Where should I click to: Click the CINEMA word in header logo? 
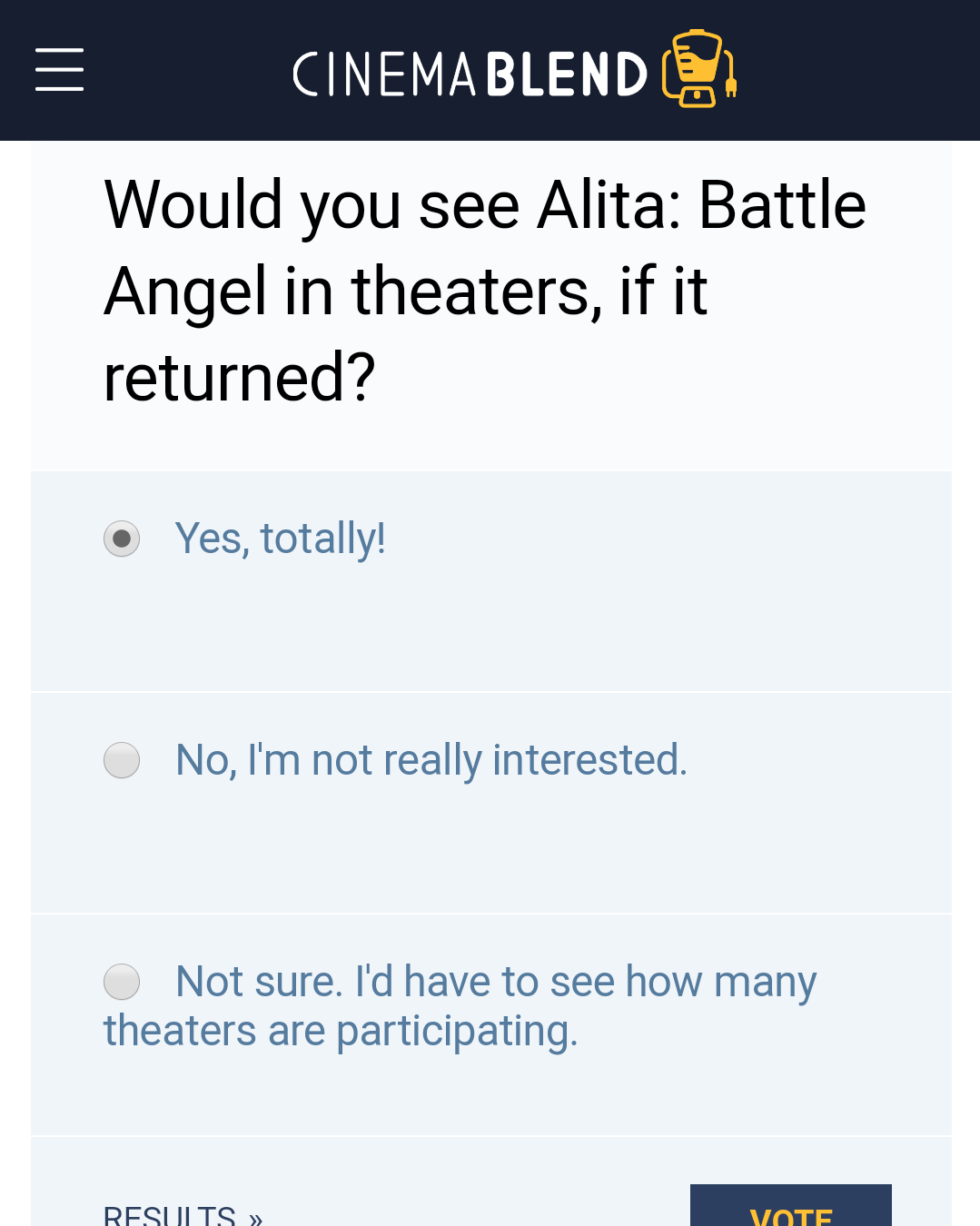pos(384,74)
